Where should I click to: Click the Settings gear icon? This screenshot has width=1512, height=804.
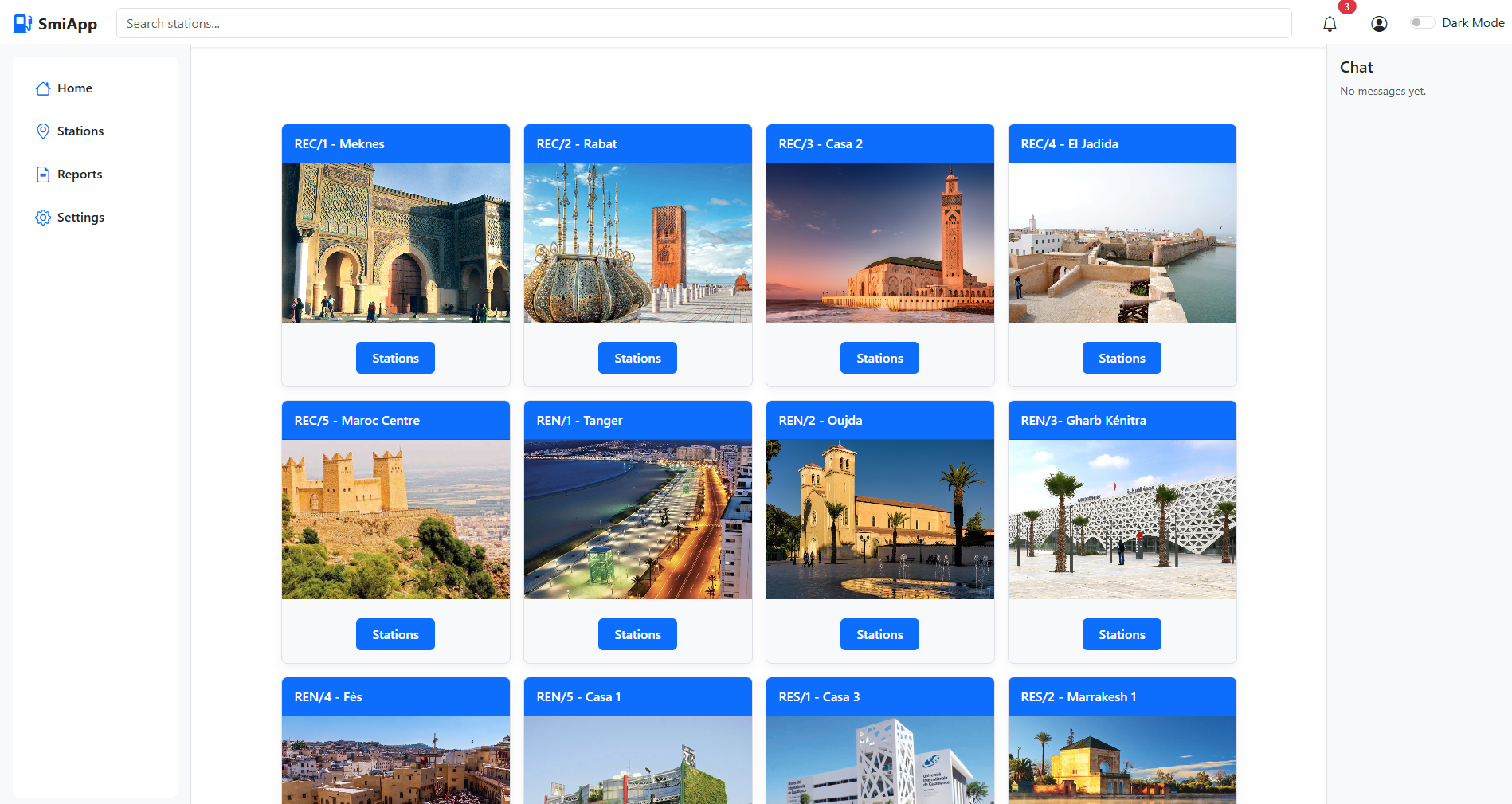tap(43, 218)
